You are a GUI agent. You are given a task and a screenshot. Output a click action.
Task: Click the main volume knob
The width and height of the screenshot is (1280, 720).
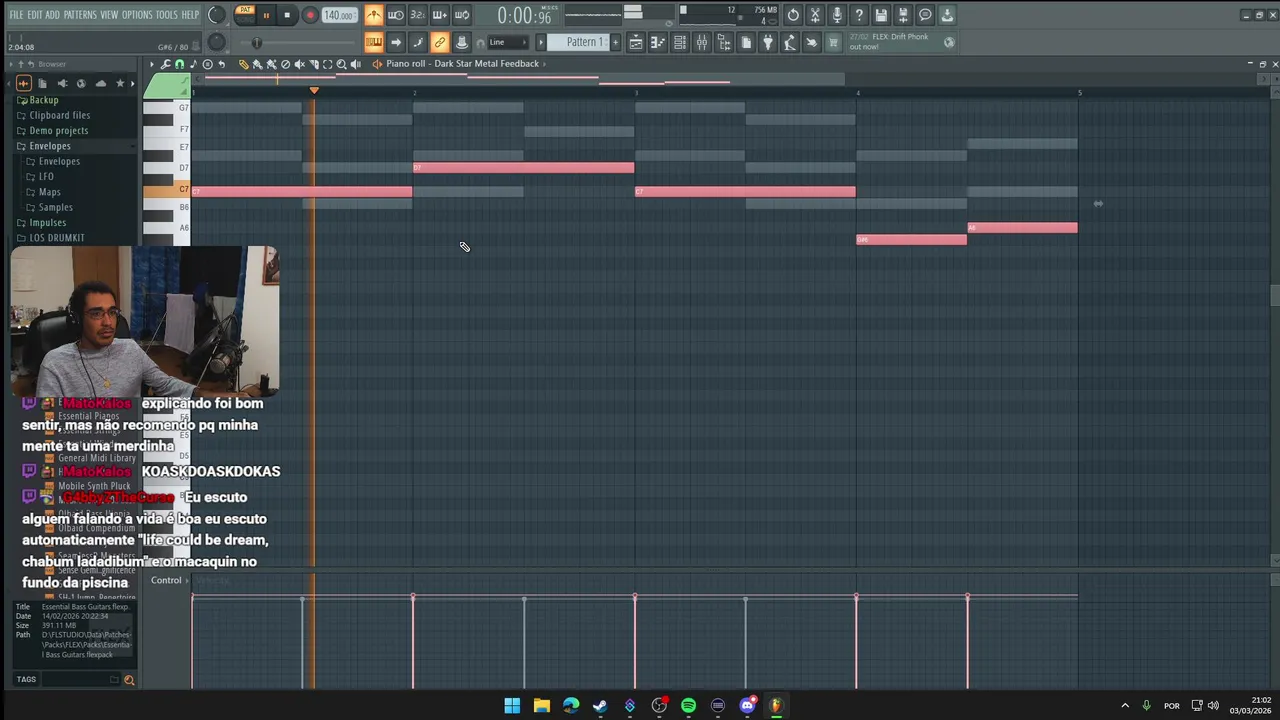click(217, 15)
